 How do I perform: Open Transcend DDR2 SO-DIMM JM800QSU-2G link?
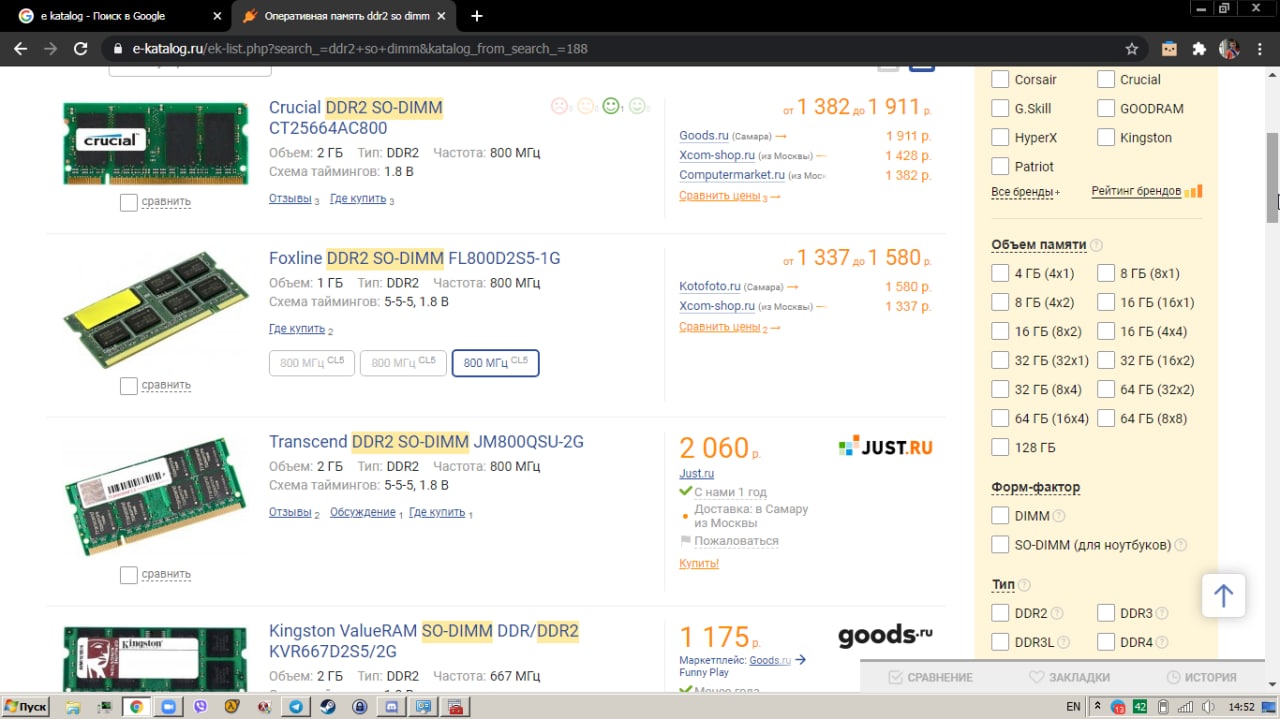pyautogui.click(x=426, y=442)
